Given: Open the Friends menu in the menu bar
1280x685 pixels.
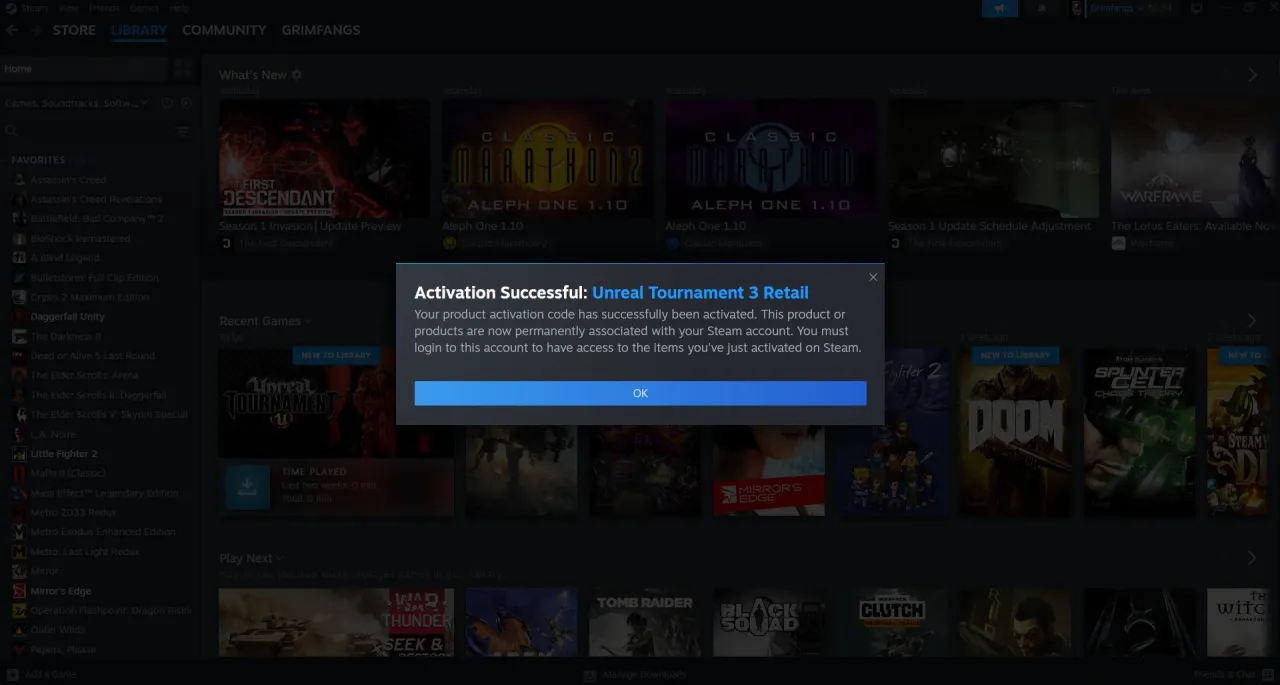Looking at the screenshot, I should (x=104, y=8).
